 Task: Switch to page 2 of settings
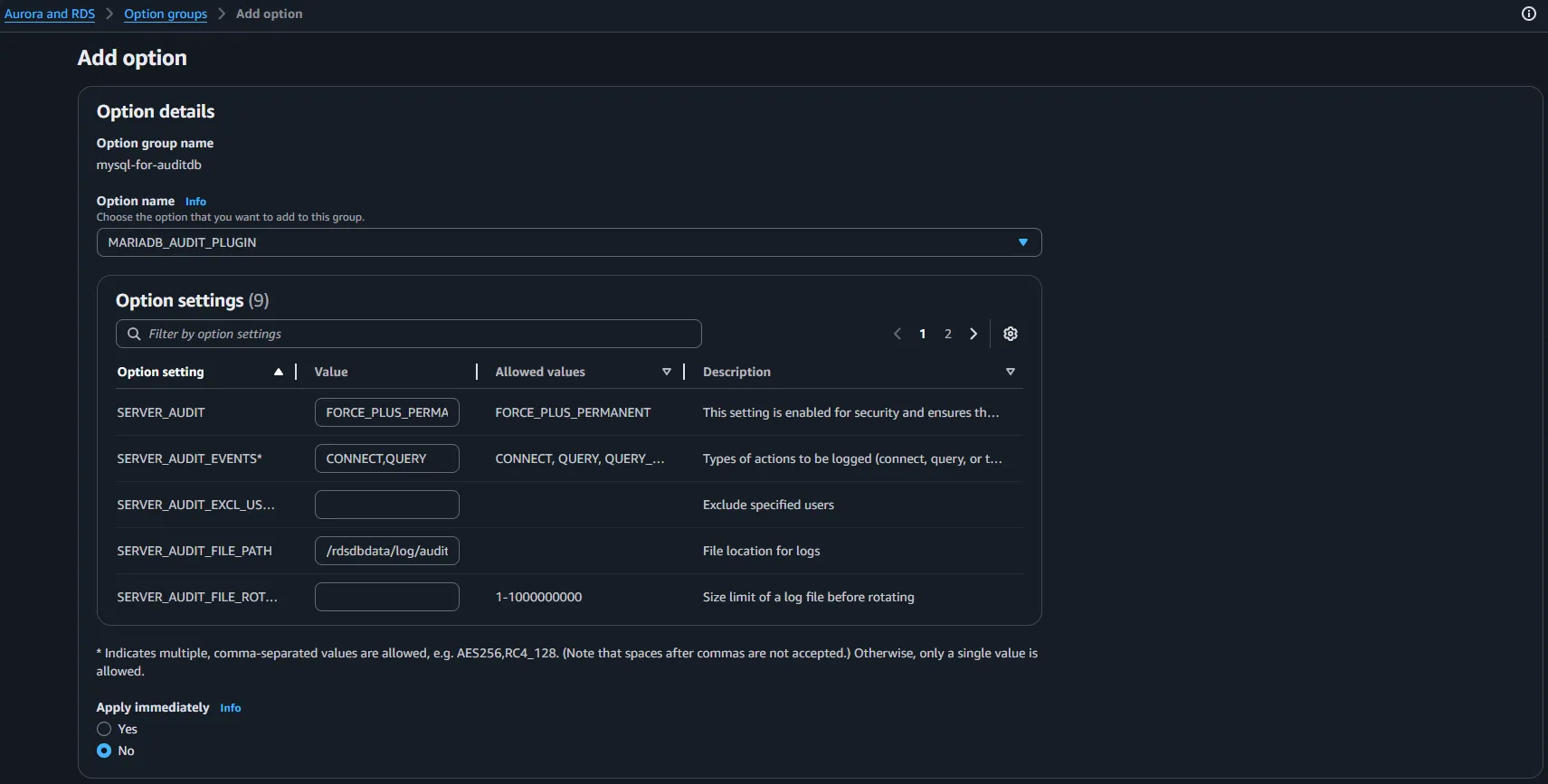pos(948,334)
